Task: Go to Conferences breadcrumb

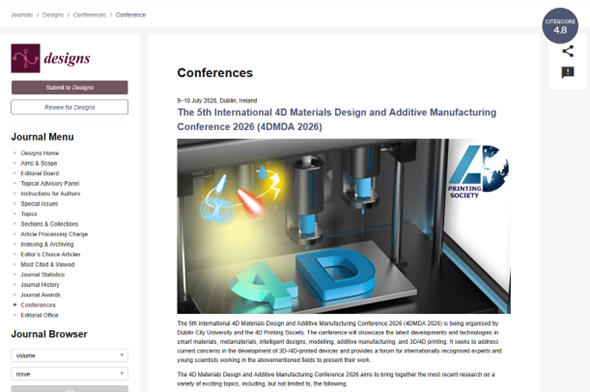Action: 90,15
